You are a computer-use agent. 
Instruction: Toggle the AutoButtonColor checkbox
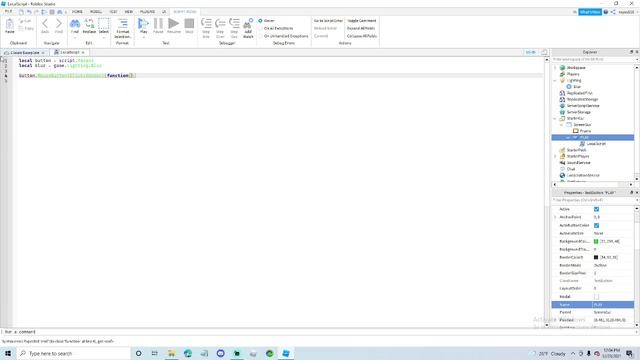coord(596,225)
